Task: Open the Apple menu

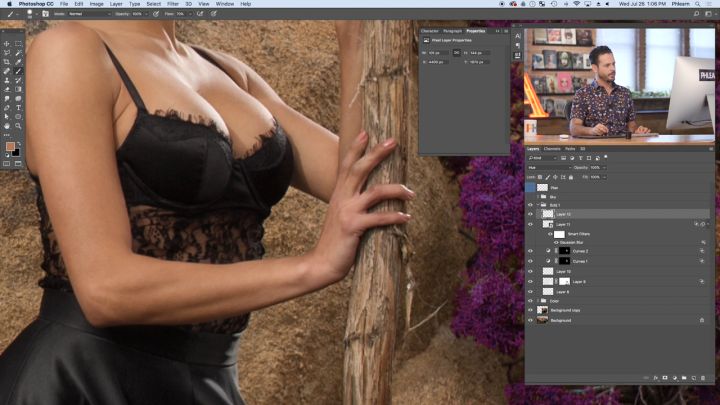Action: tap(9, 4)
